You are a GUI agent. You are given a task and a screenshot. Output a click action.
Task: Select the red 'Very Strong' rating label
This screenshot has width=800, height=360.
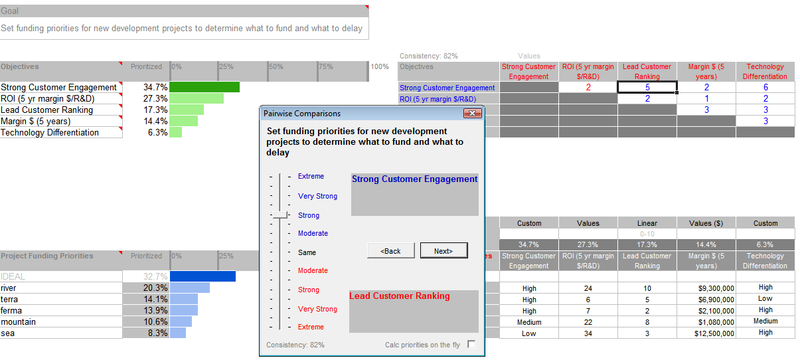pyautogui.click(x=317, y=309)
